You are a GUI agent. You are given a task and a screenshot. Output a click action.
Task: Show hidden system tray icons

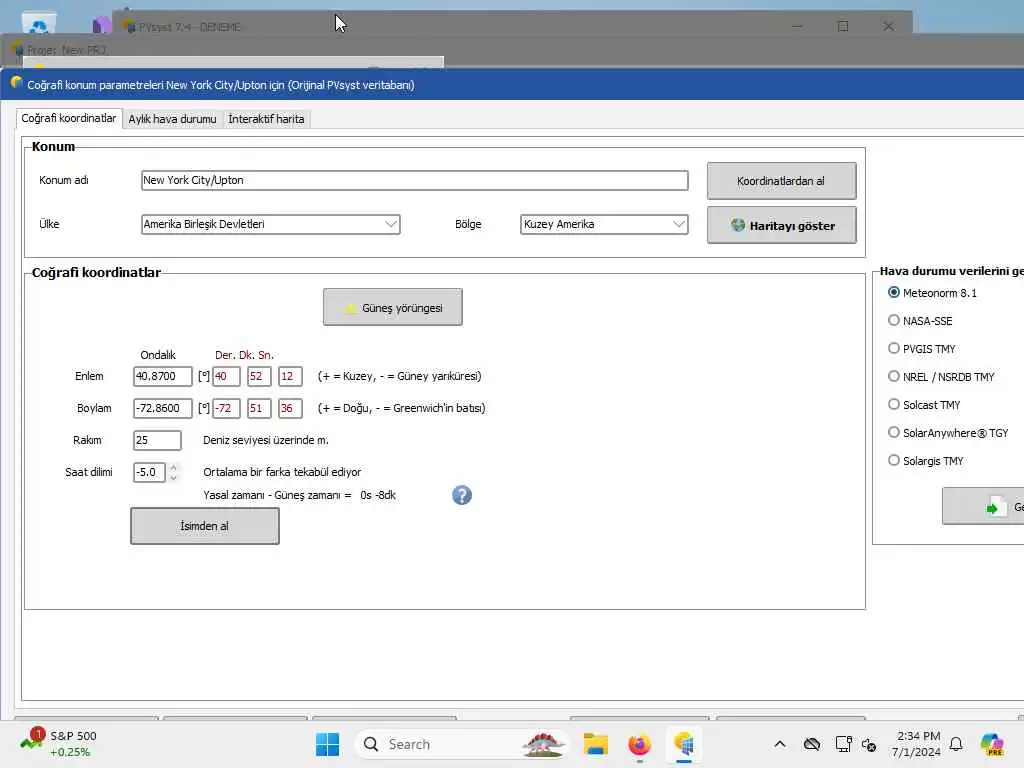[x=780, y=744]
